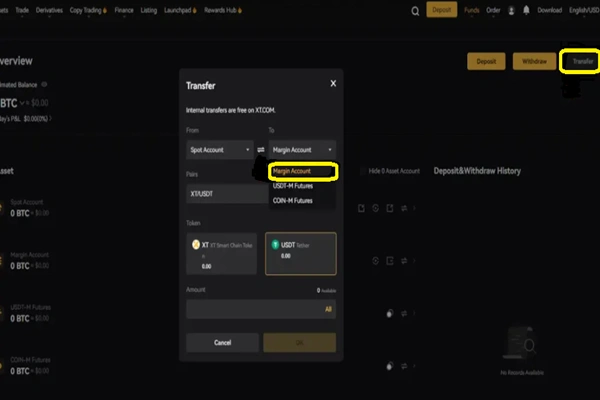Click the Spot Account row deposit icon
This screenshot has height=400, width=600.
(x=361, y=208)
